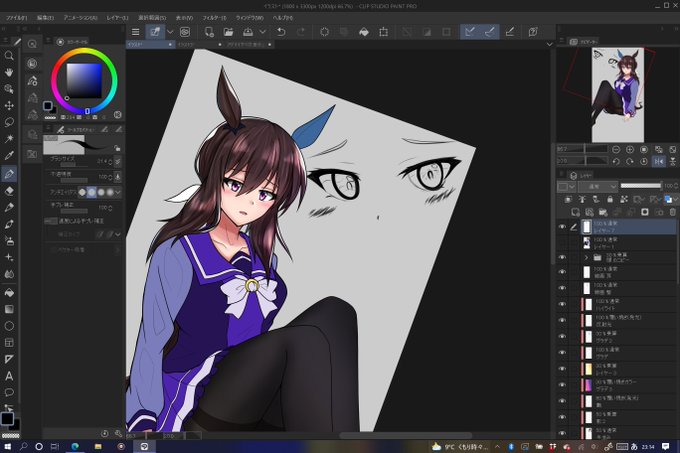Switch to the second canvas tab
The image size is (680, 453).
[199, 44]
